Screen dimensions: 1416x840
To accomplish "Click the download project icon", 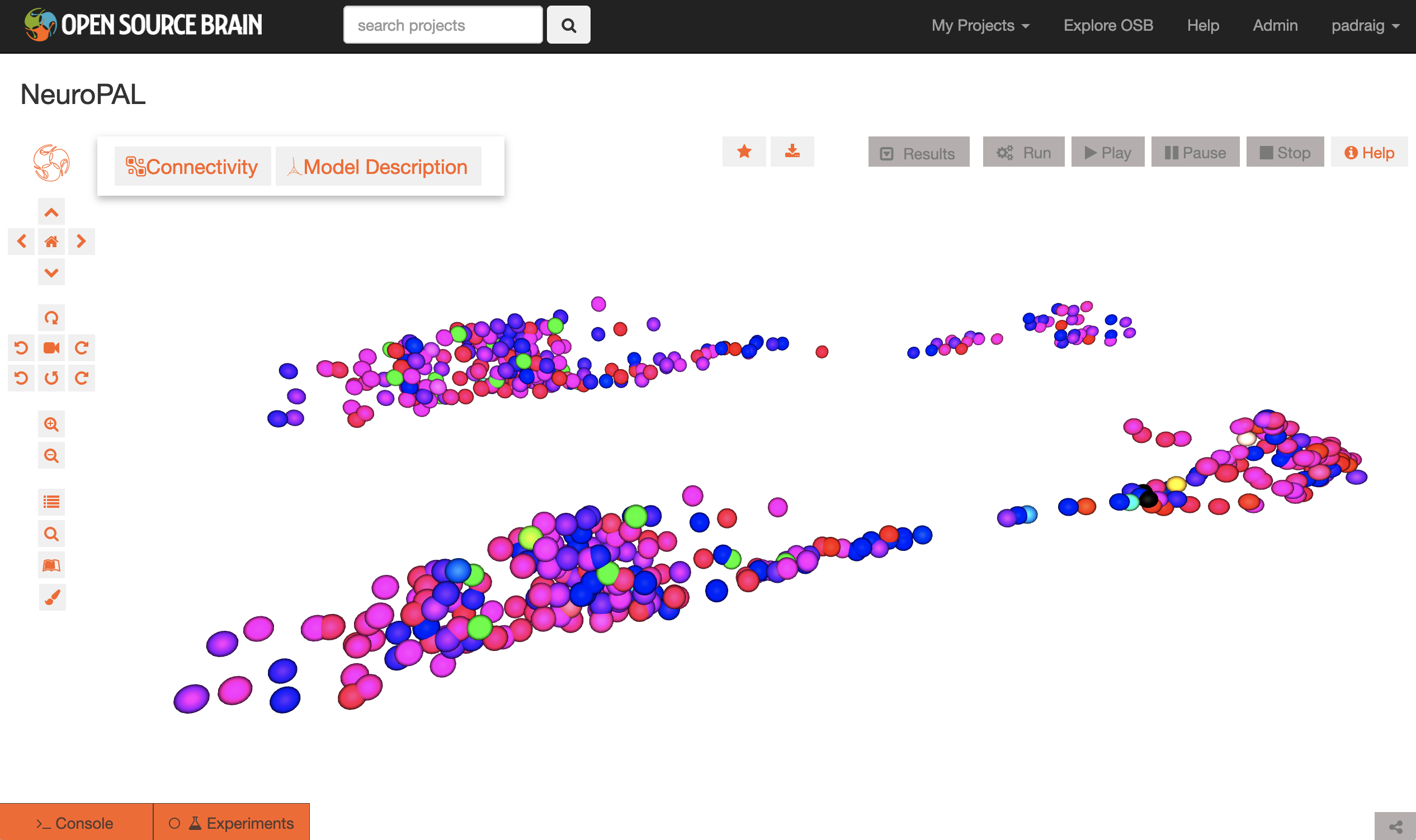I will coord(792,152).
